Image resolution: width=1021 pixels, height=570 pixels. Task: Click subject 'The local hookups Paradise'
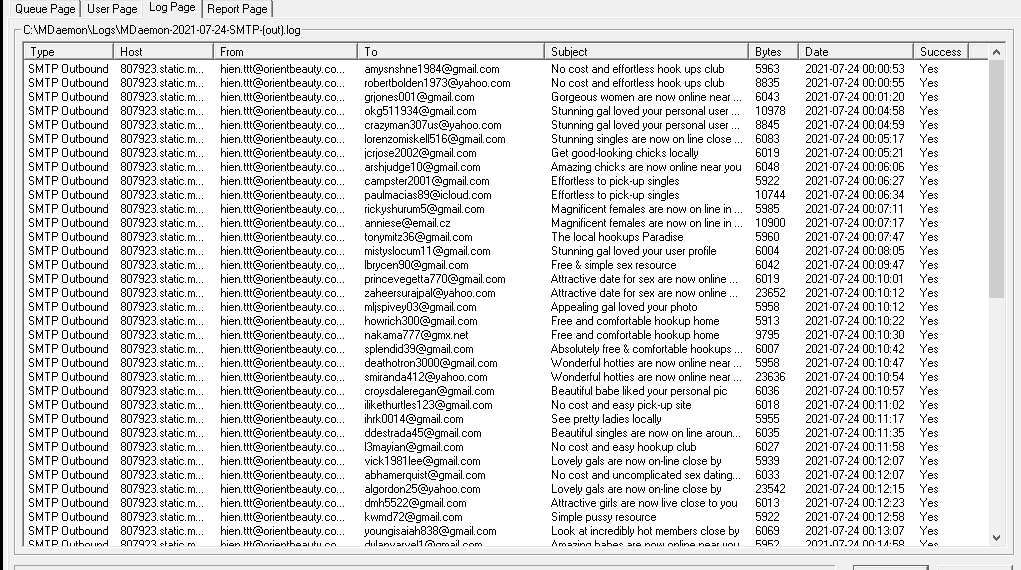617,237
